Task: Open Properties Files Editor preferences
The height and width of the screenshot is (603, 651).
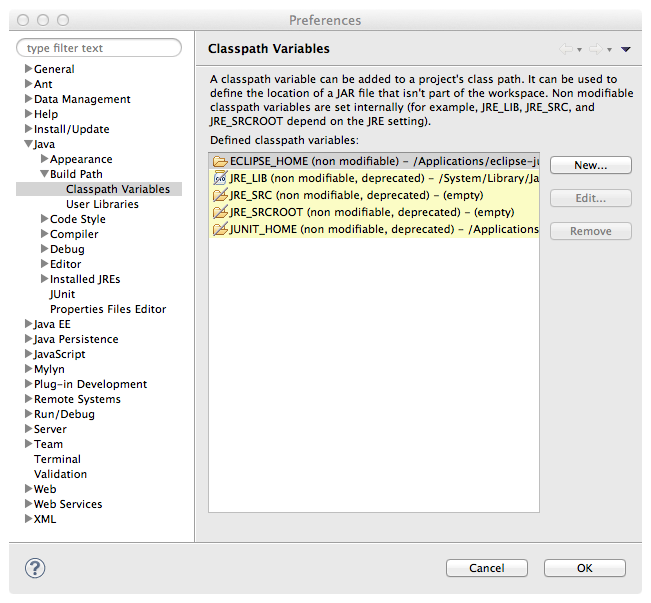Action: (108, 309)
